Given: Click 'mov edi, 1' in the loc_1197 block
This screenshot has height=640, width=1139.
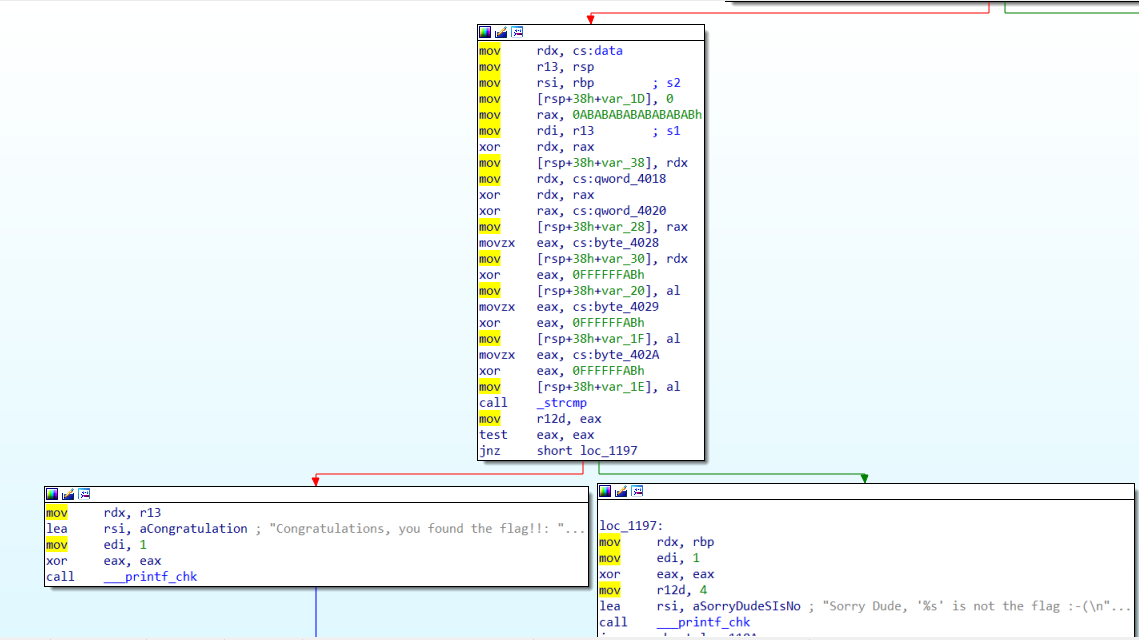Looking at the screenshot, I should click(x=649, y=558).
